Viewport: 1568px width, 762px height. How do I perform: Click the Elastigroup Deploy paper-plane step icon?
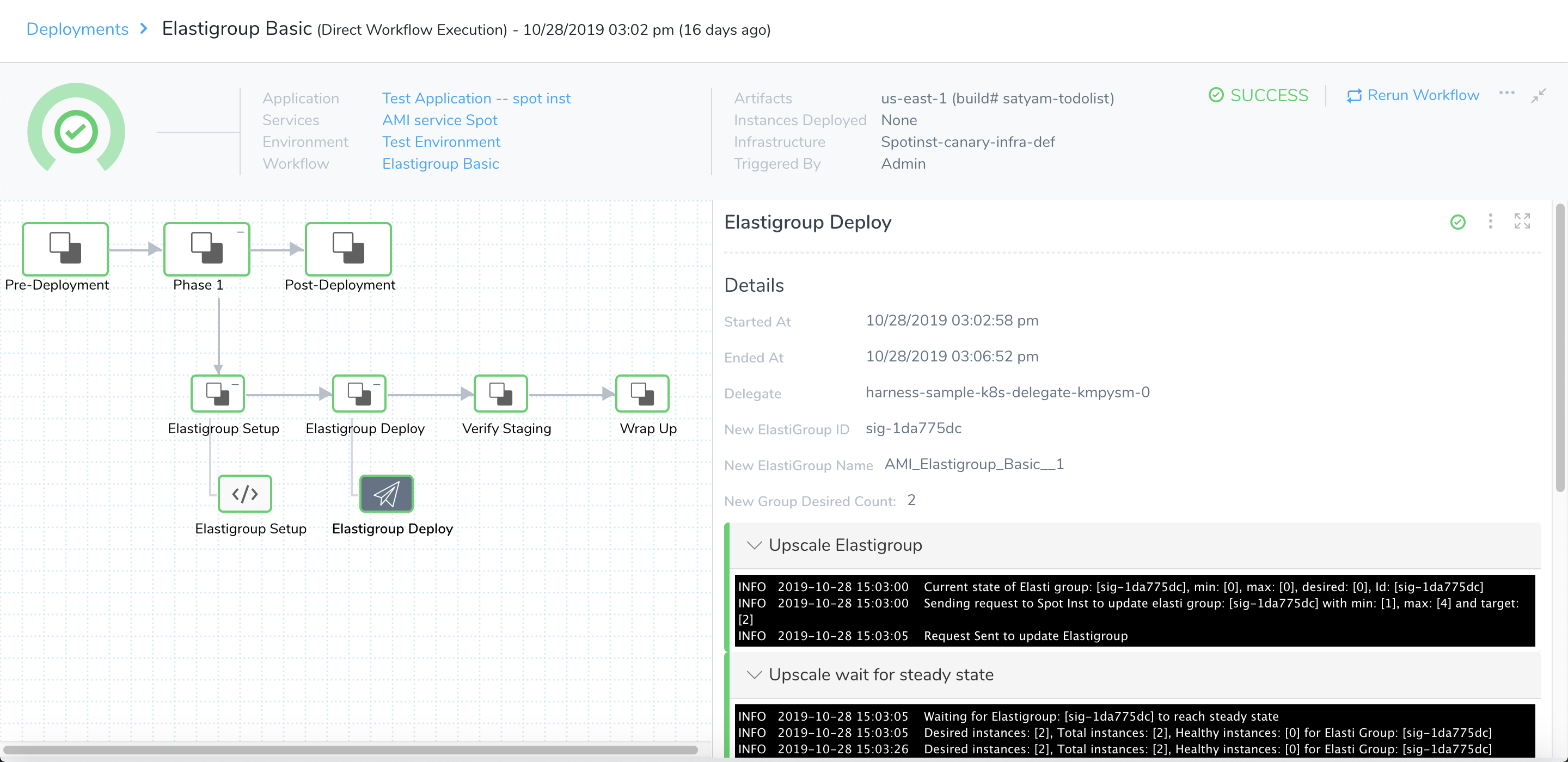[387, 494]
